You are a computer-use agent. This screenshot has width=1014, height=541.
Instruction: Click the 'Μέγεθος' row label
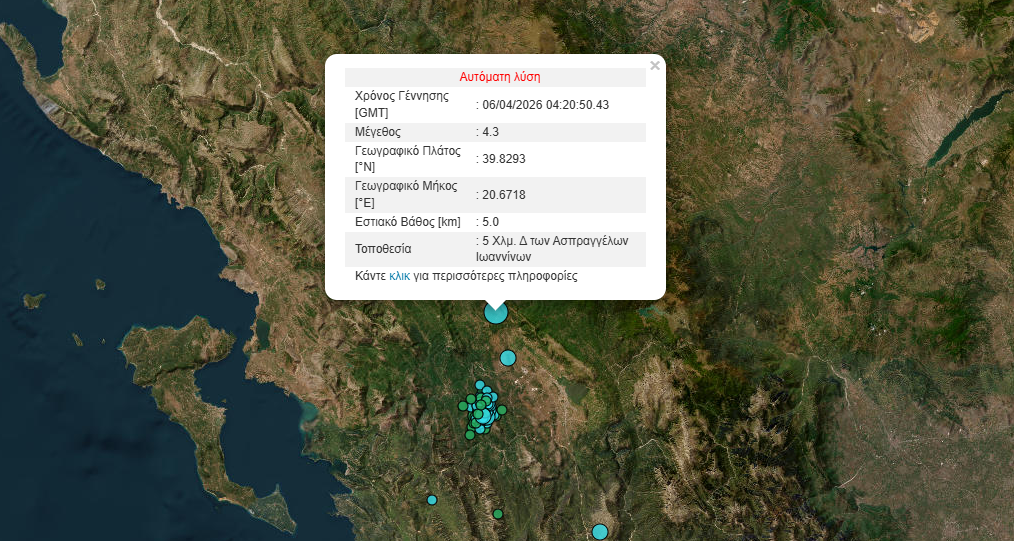(378, 132)
